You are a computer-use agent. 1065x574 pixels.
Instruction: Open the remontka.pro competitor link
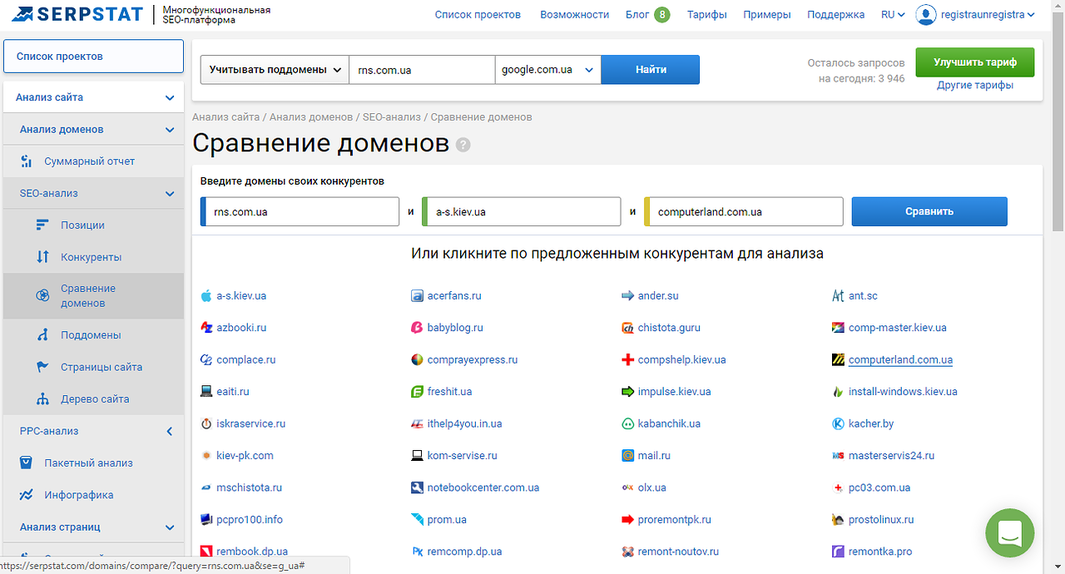click(880, 551)
